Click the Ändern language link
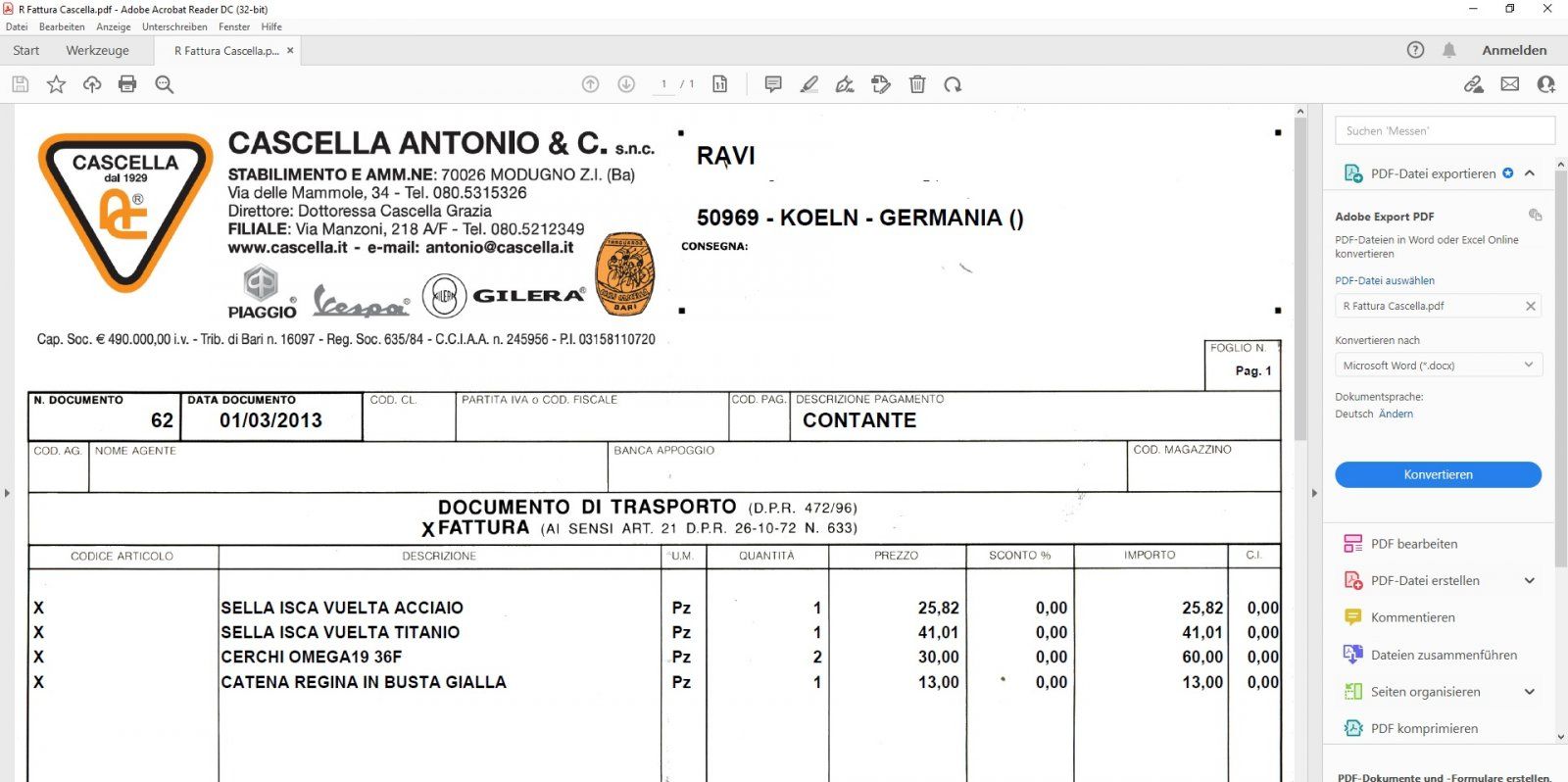The height and width of the screenshot is (782, 1568). coord(1396,414)
